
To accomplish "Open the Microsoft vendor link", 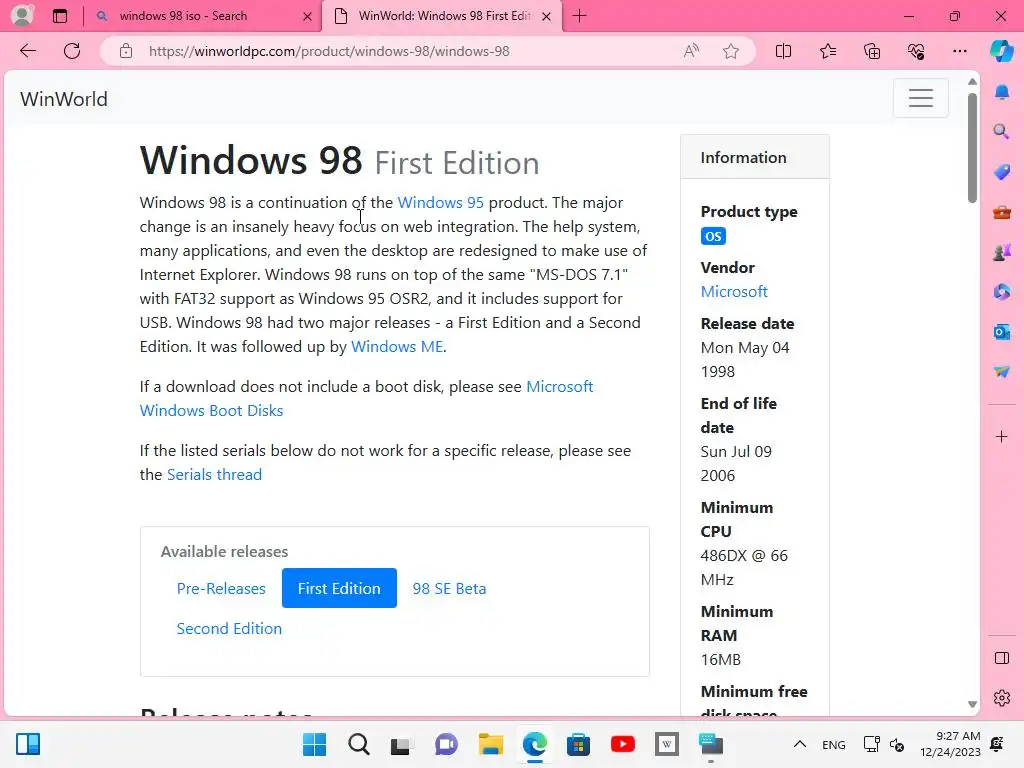I will coord(734,292).
